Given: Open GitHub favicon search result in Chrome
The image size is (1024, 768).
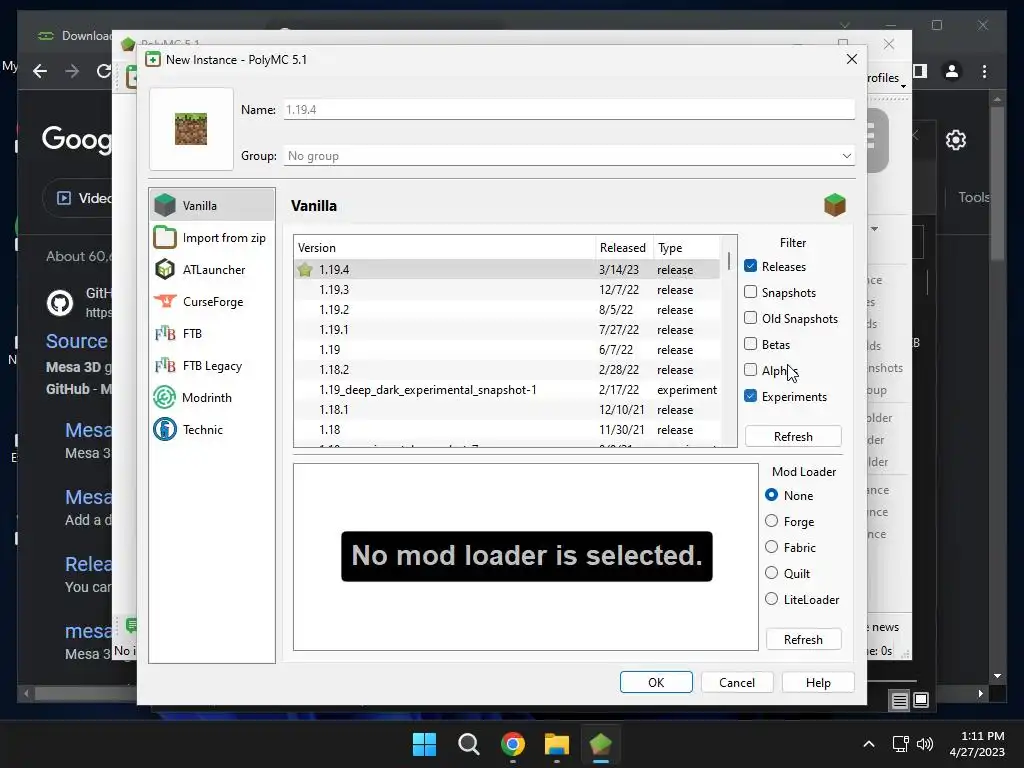Looking at the screenshot, I should coord(59,303).
